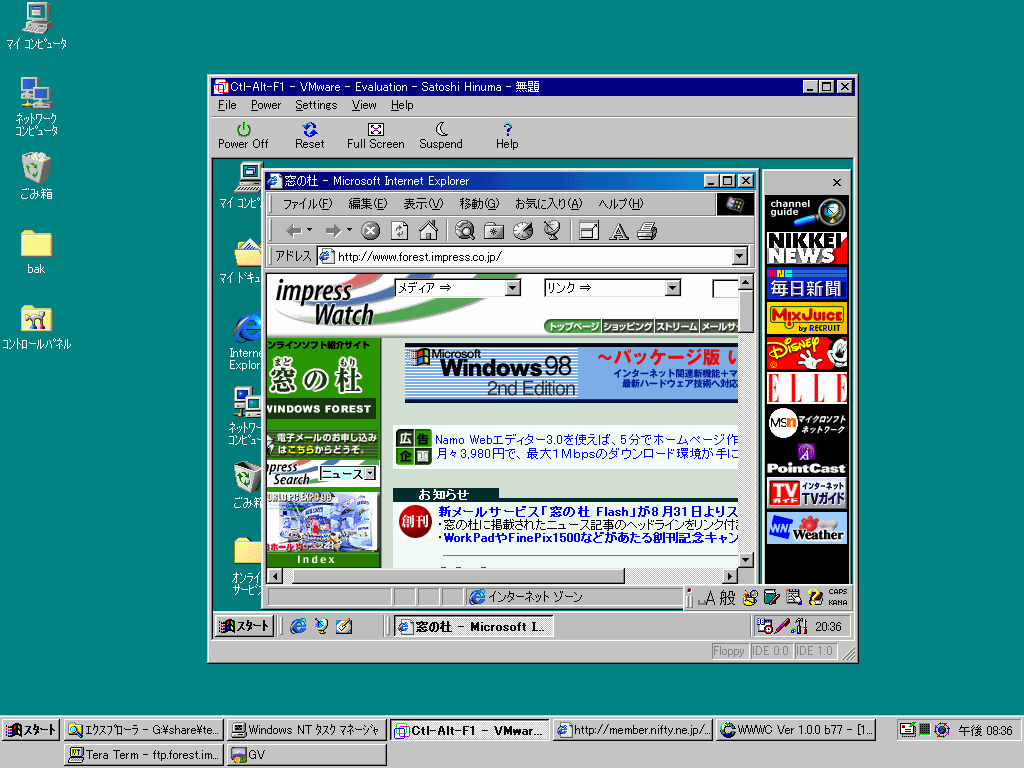
Task: Click the Power Off button in VMware toolbar
Action: (x=243, y=136)
